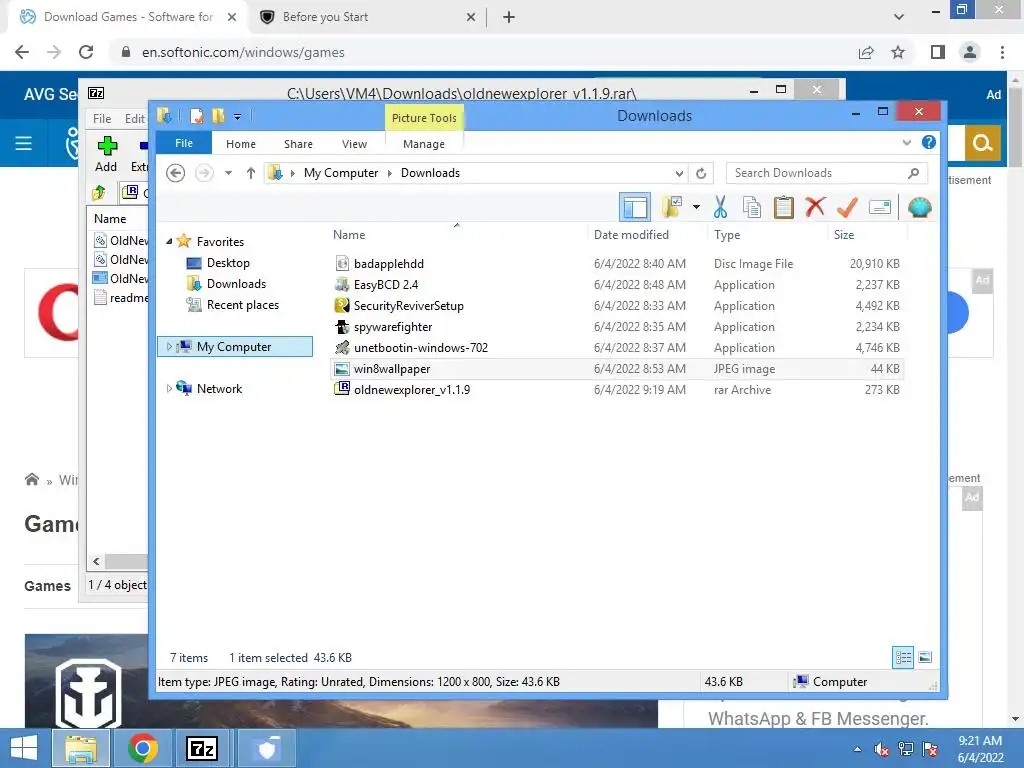Open the File tab in Explorer
The width and height of the screenshot is (1024, 768).
184,143
